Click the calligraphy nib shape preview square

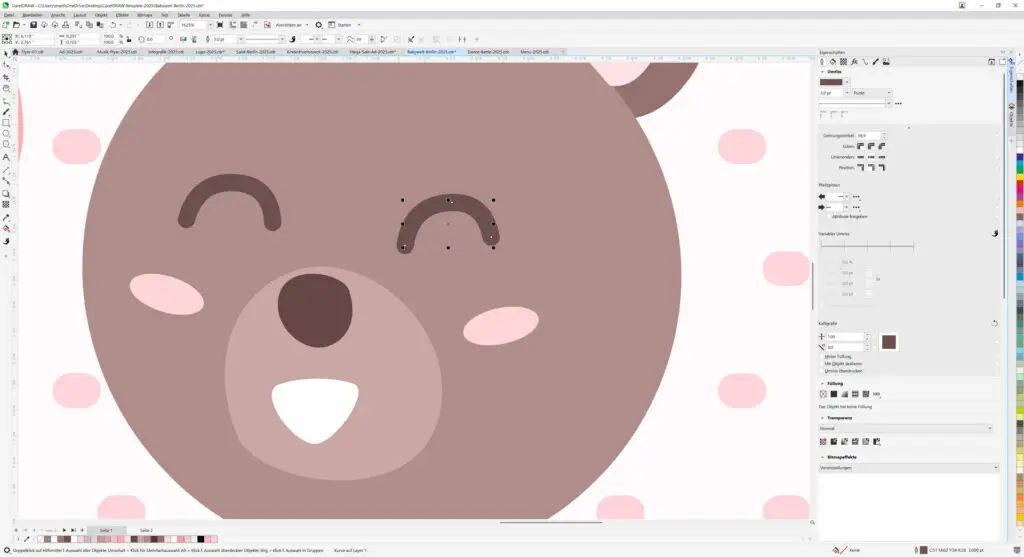(888, 342)
